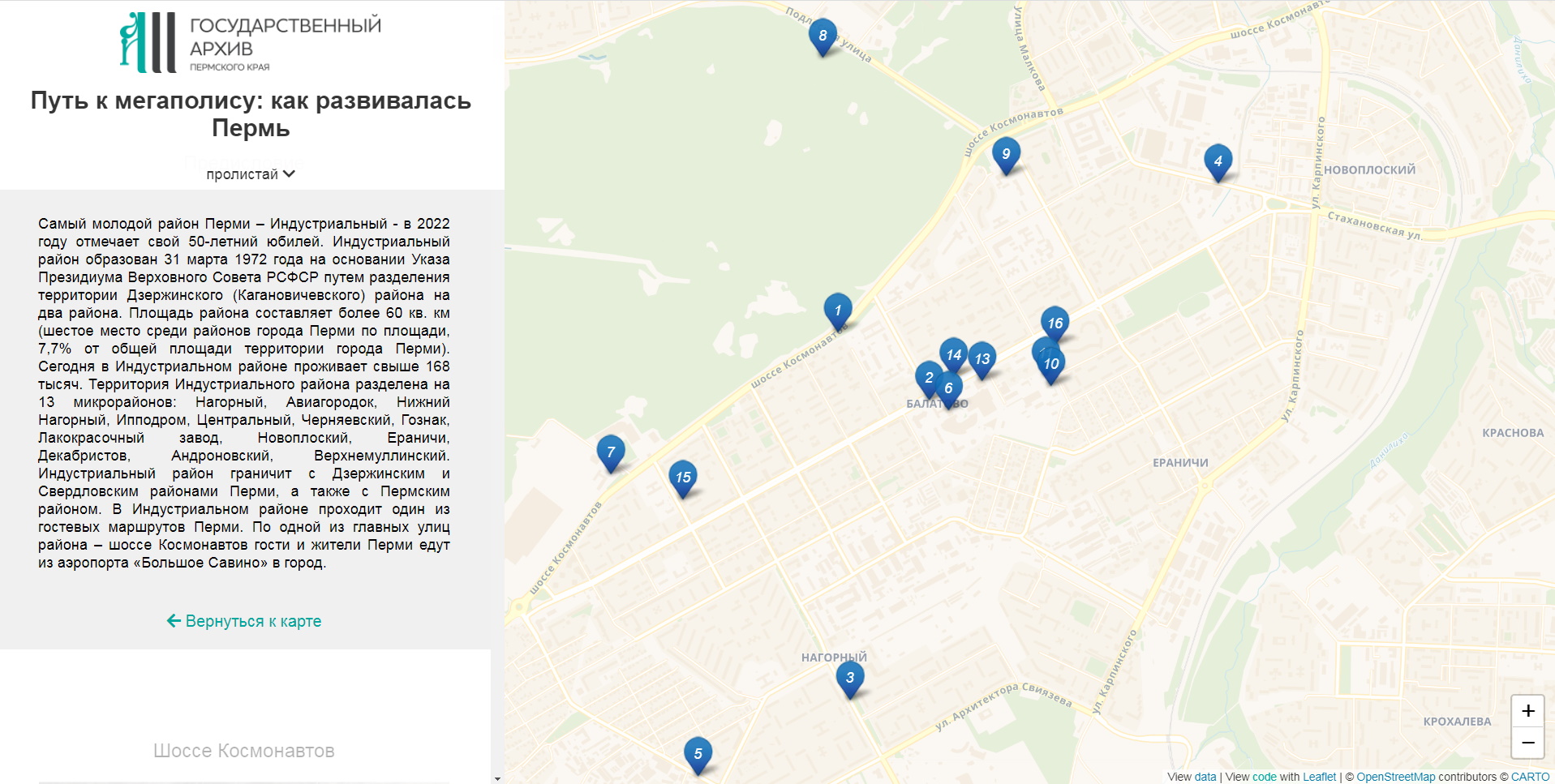
Task: Open map marker number 3
Action: point(850,678)
